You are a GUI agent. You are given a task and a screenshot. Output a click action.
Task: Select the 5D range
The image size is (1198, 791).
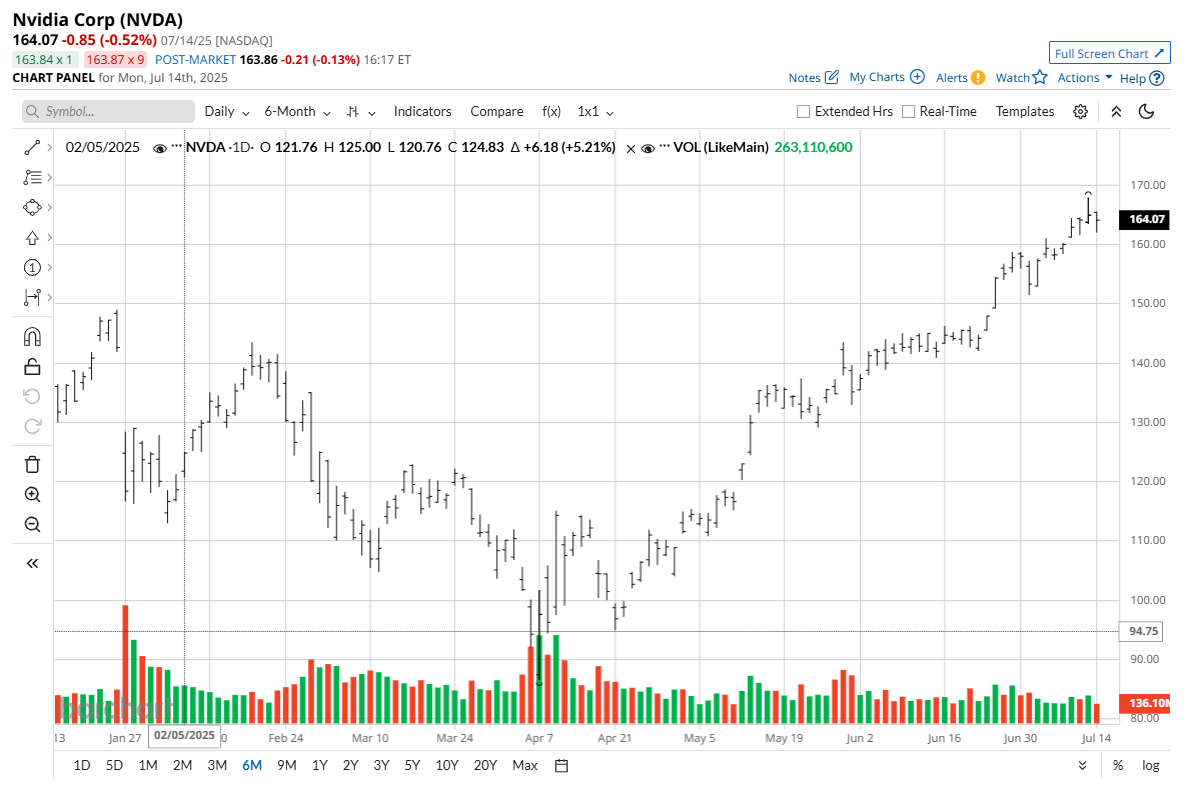(114, 765)
